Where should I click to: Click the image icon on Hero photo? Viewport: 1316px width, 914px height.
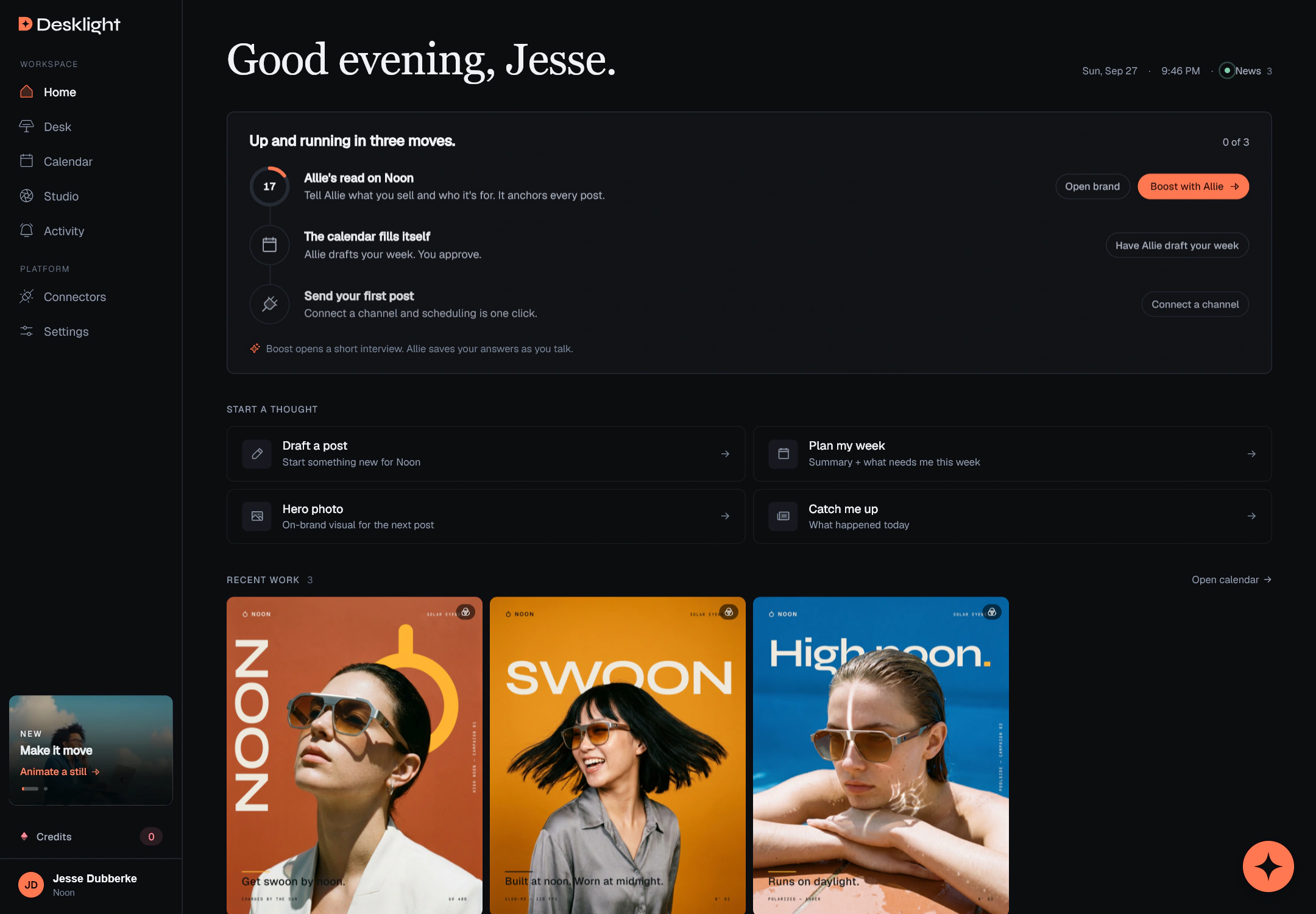pos(257,516)
